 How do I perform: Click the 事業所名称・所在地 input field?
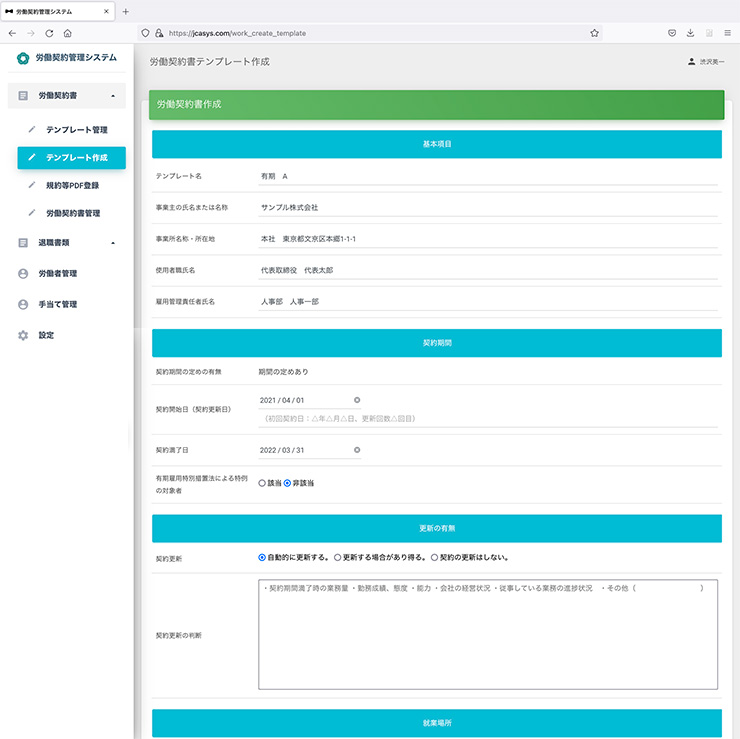point(488,239)
